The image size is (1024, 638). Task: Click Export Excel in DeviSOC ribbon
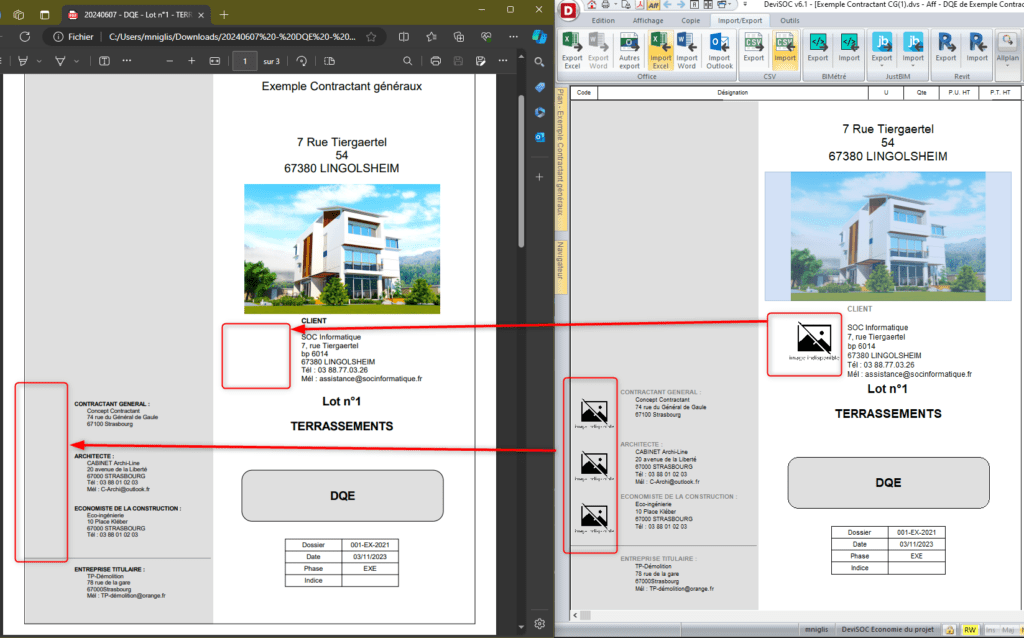point(572,50)
